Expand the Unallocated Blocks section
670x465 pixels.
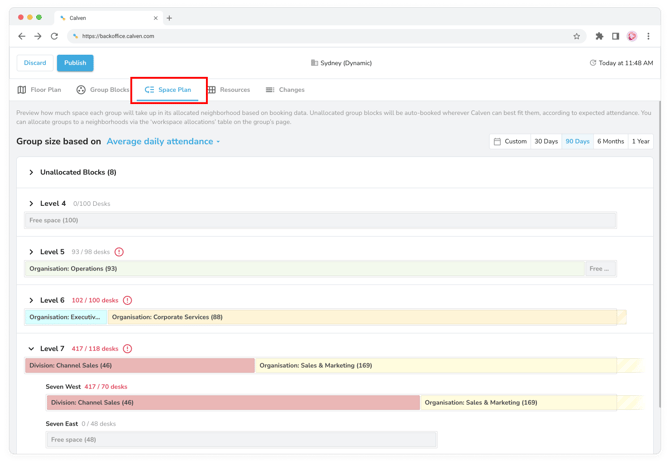[31, 172]
